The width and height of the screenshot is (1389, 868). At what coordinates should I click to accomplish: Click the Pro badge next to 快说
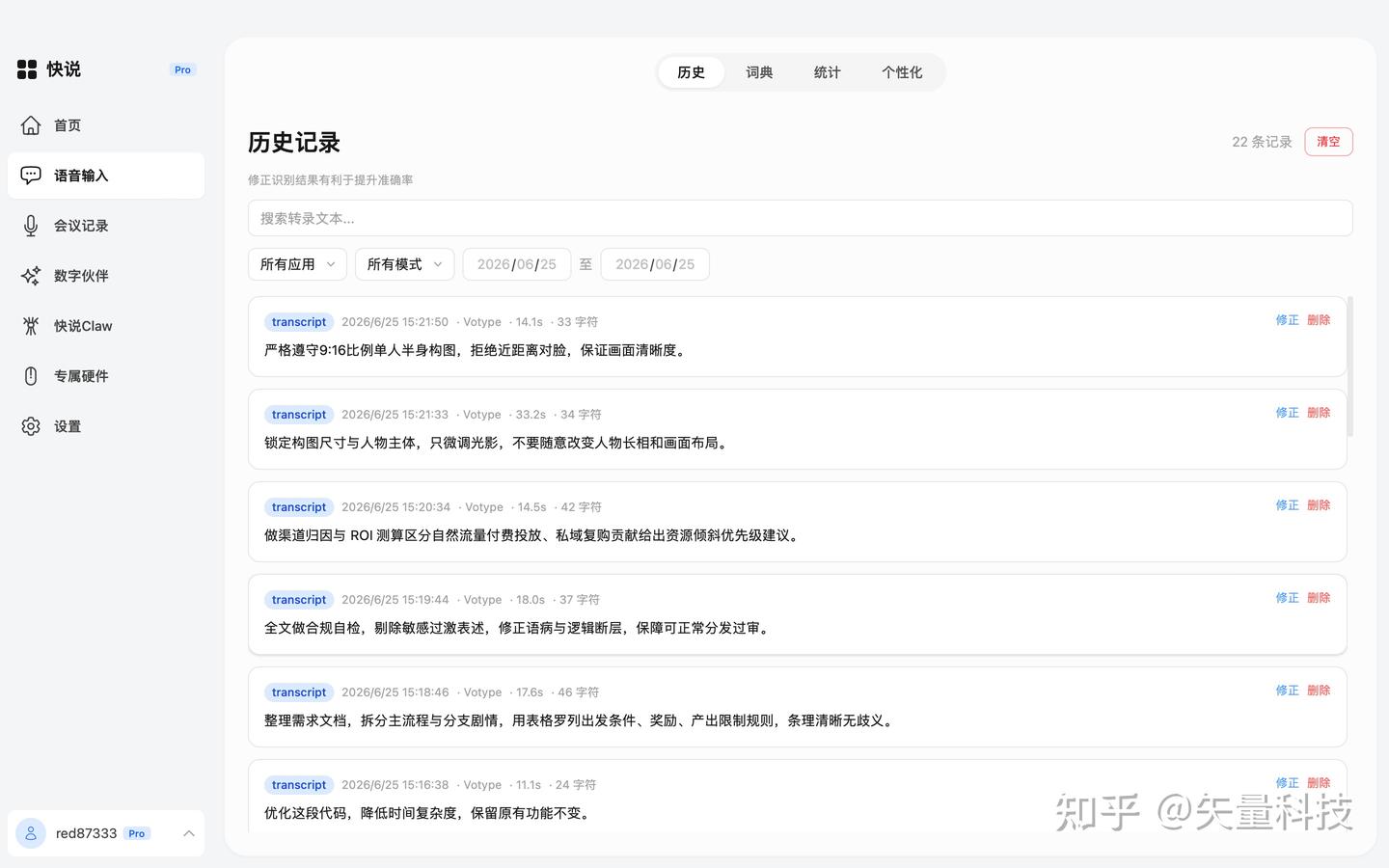click(x=182, y=69)
